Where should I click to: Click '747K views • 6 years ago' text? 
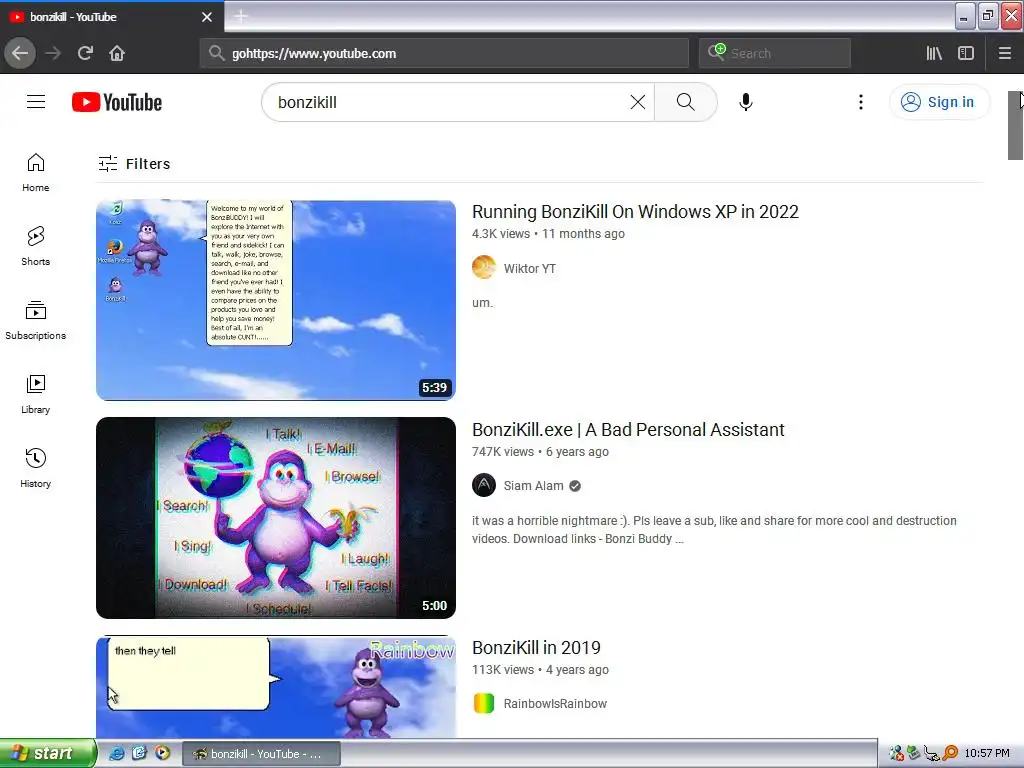(x=540, y=451)
